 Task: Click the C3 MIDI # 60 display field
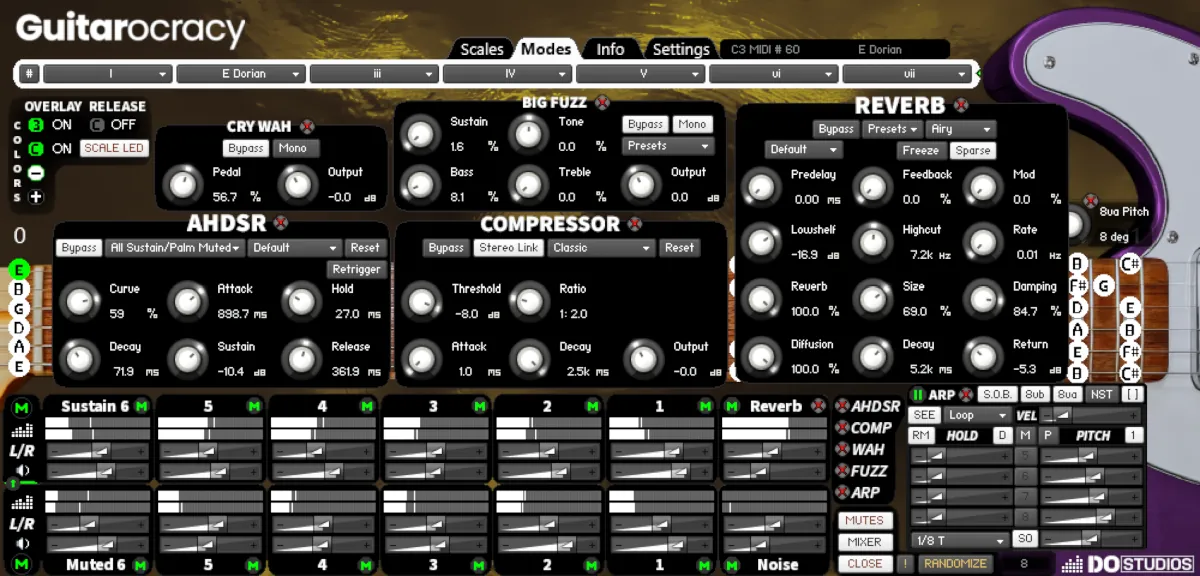766,49
